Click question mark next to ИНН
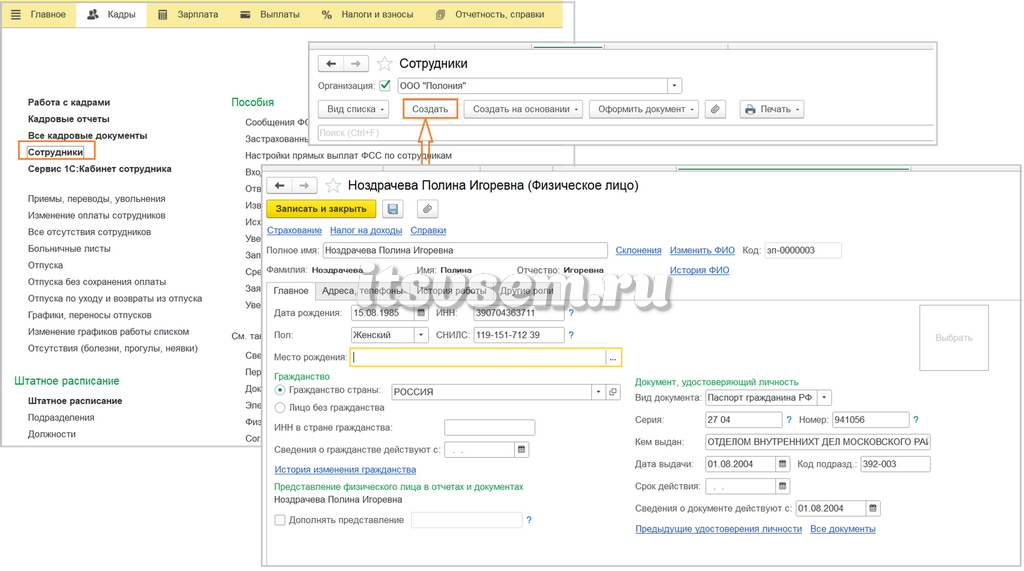 (x=571, y=313)
